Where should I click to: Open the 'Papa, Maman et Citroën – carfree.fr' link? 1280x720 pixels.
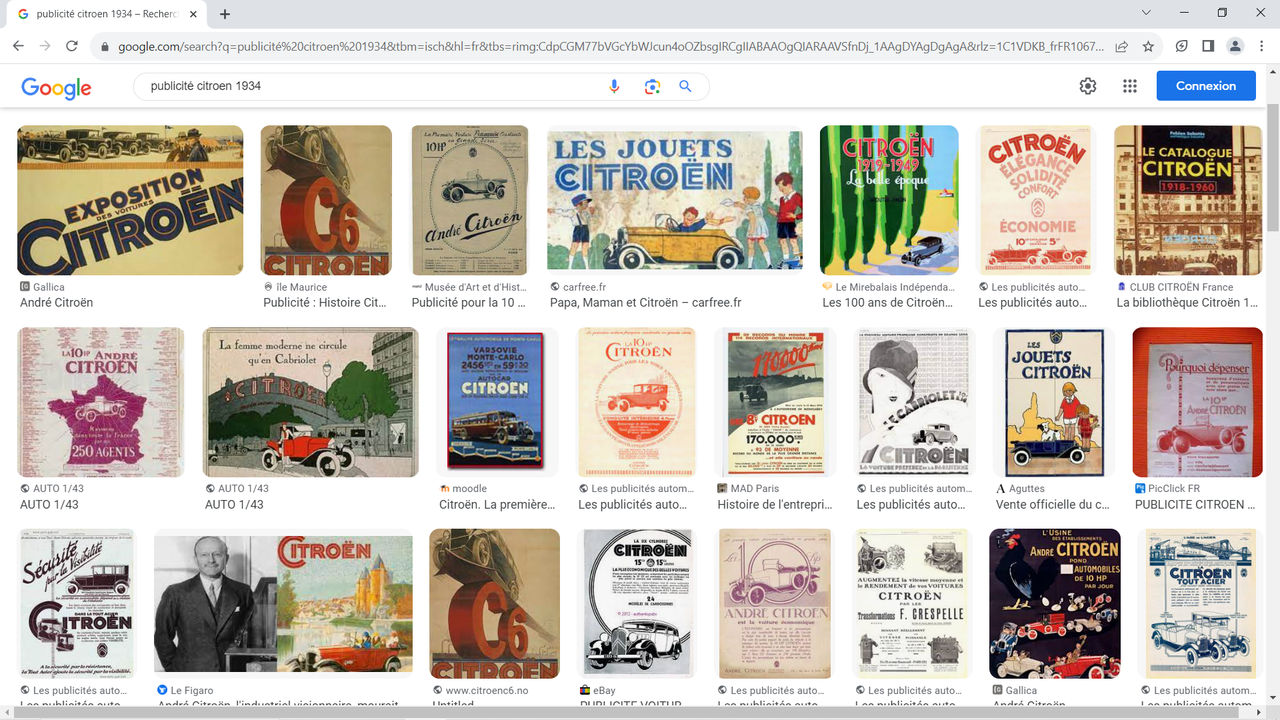point(645,303)
